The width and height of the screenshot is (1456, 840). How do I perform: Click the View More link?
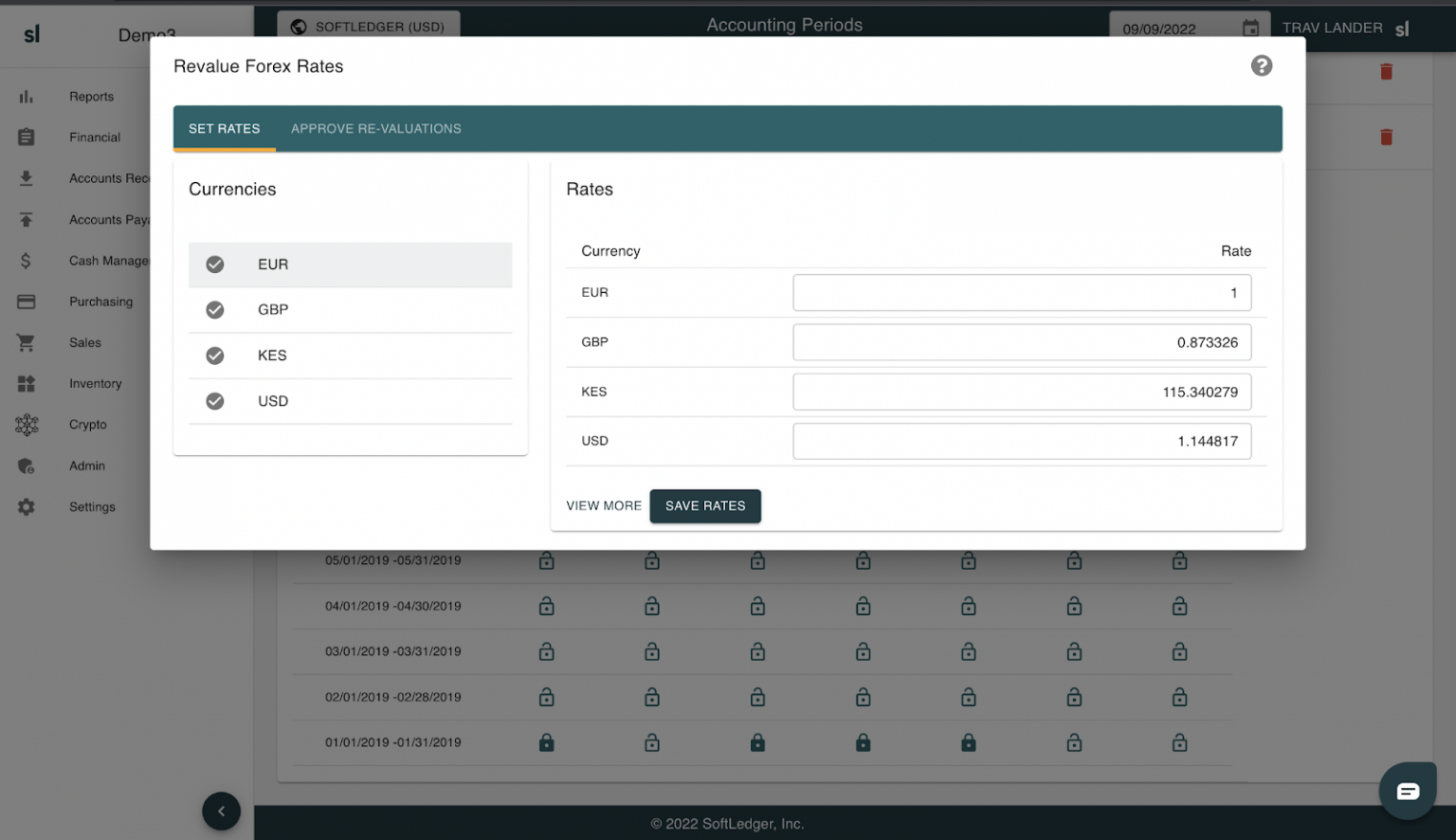coord(603,506)
